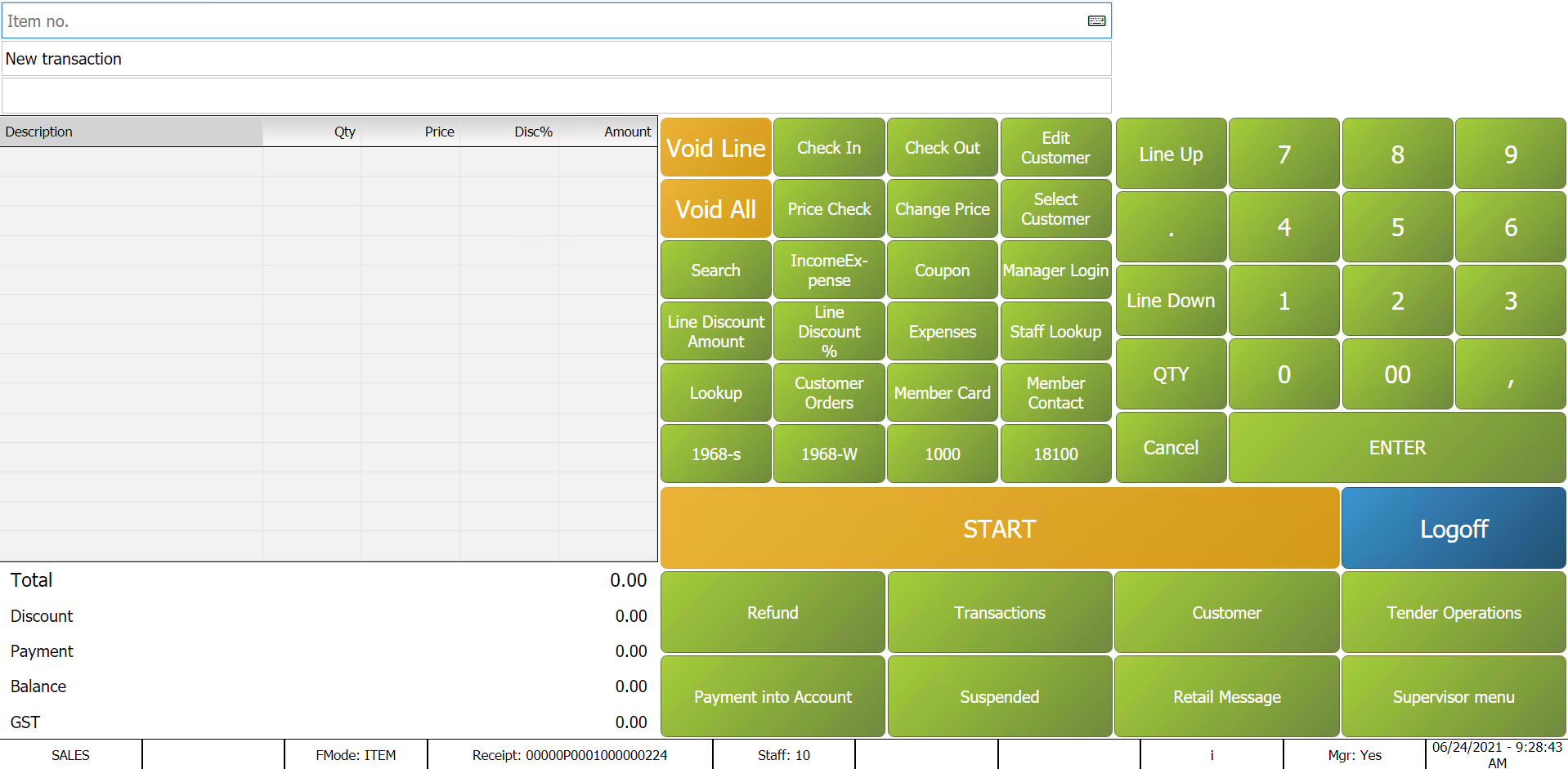Tap the 00 keypad key
The image size is (1568, 769).
1396,374
